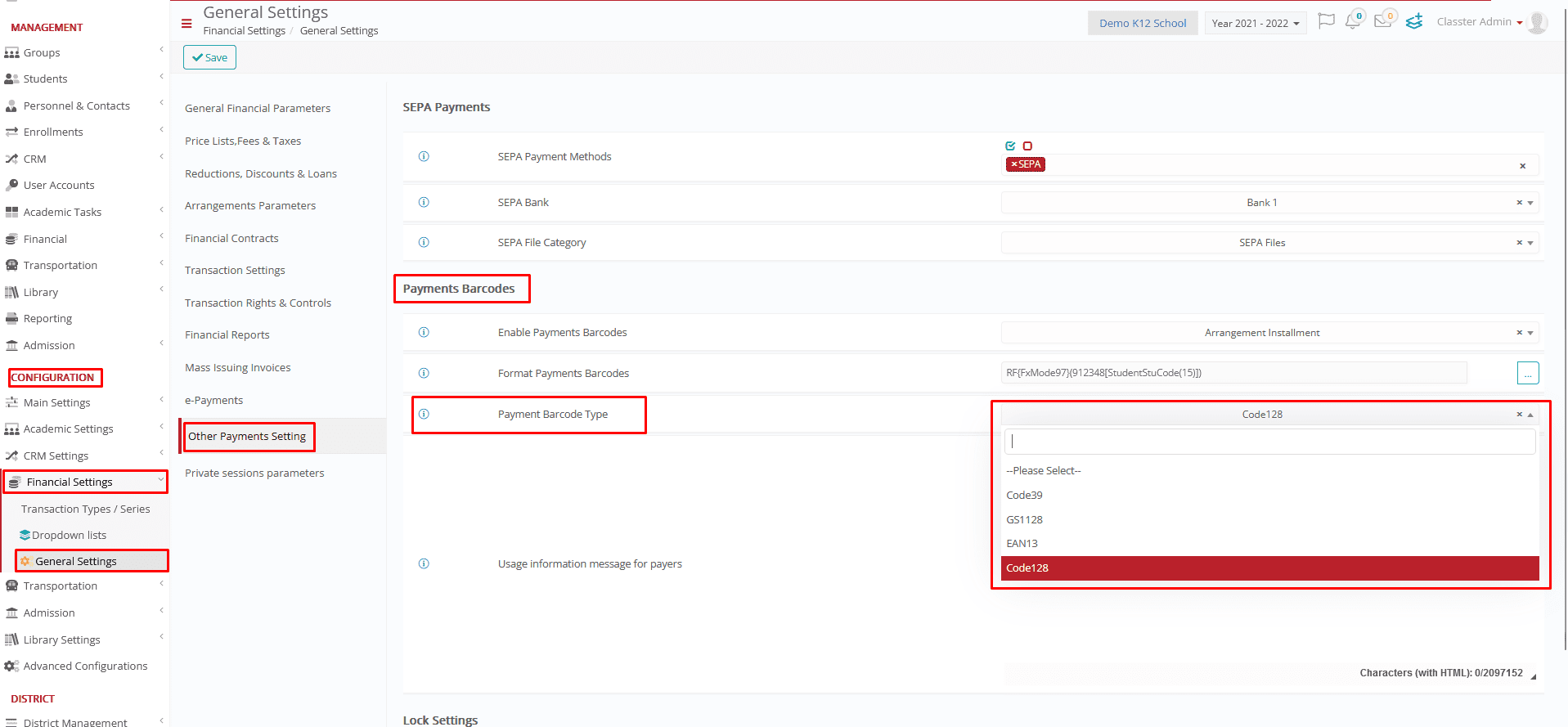1568x727 pixels.
Task: Click the Demo K12 School button
Action: click(1143, 23)
